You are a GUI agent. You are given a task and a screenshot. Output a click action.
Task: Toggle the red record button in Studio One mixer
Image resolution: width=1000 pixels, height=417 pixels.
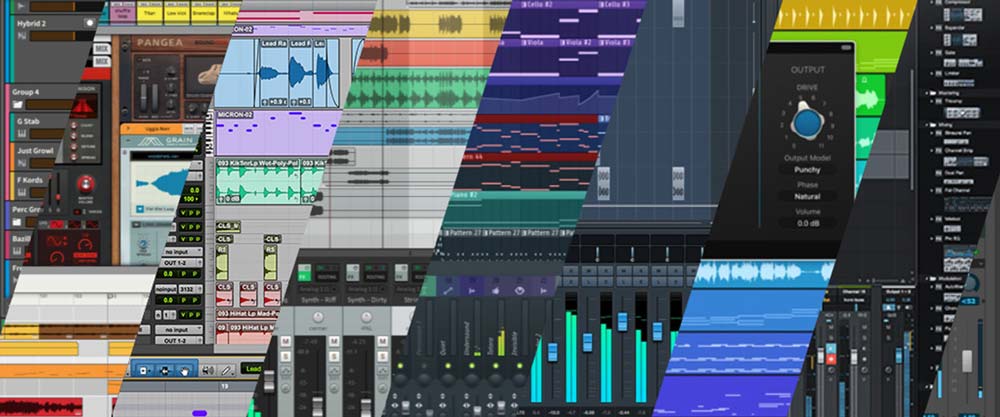pyautogui.click(x=830, y=359)
